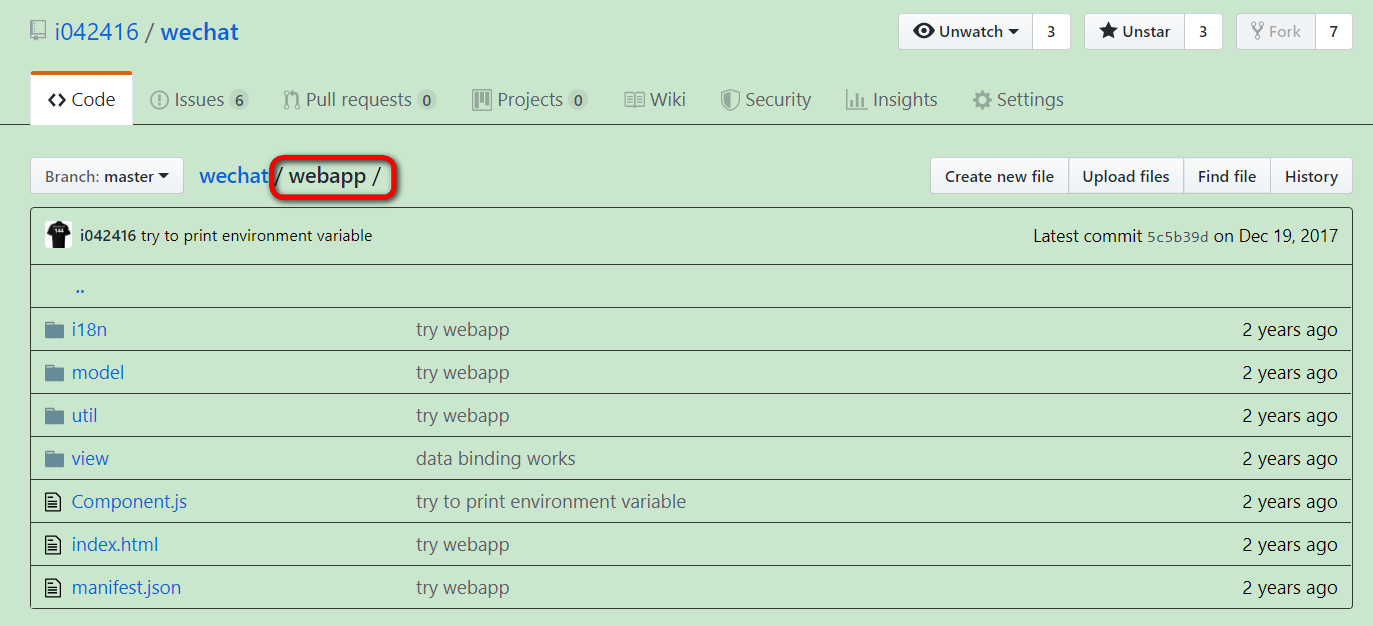This screenshot has height=626, width=1373.
Task: Click the fork icon on Fork button
Action: coord(1257,31)
